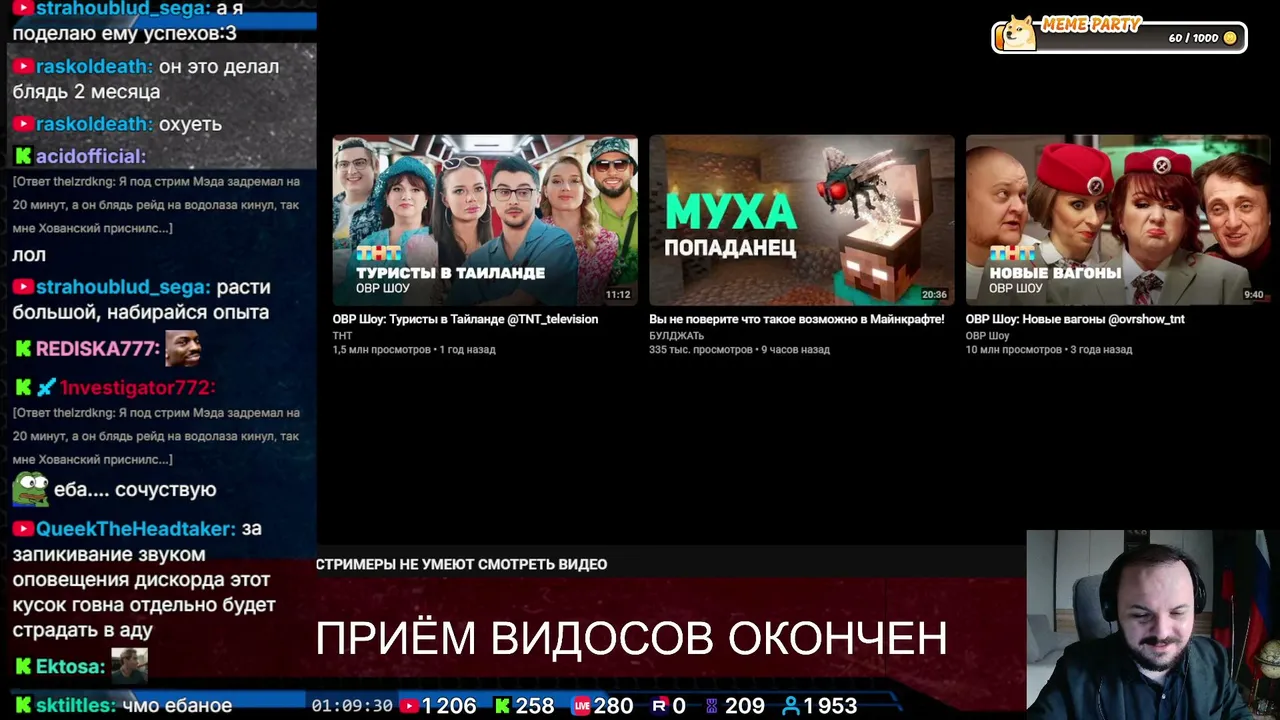This screenshot has height=720, width=1280.
Task: Click the YouTube icon in the status bar
Action: click(409, 706)
